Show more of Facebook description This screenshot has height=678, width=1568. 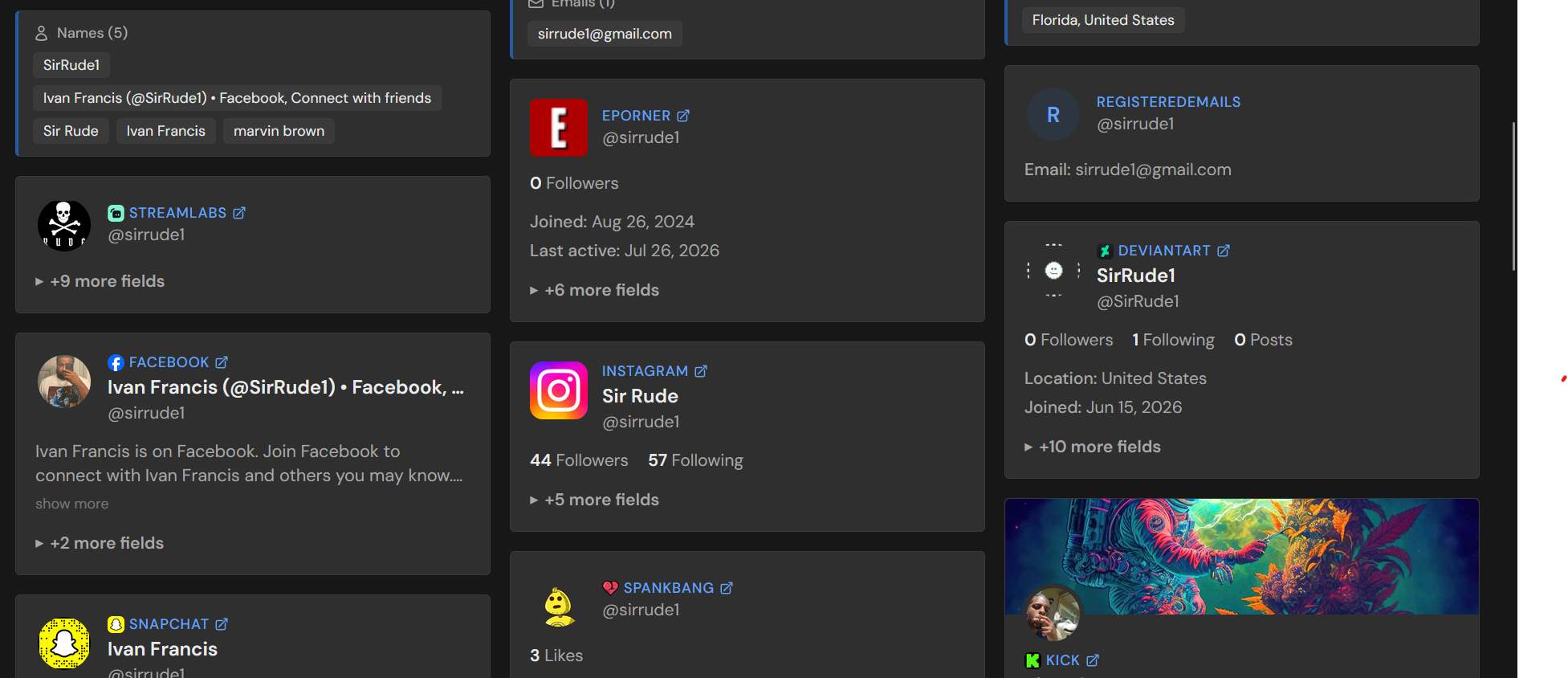click(72, 504)
